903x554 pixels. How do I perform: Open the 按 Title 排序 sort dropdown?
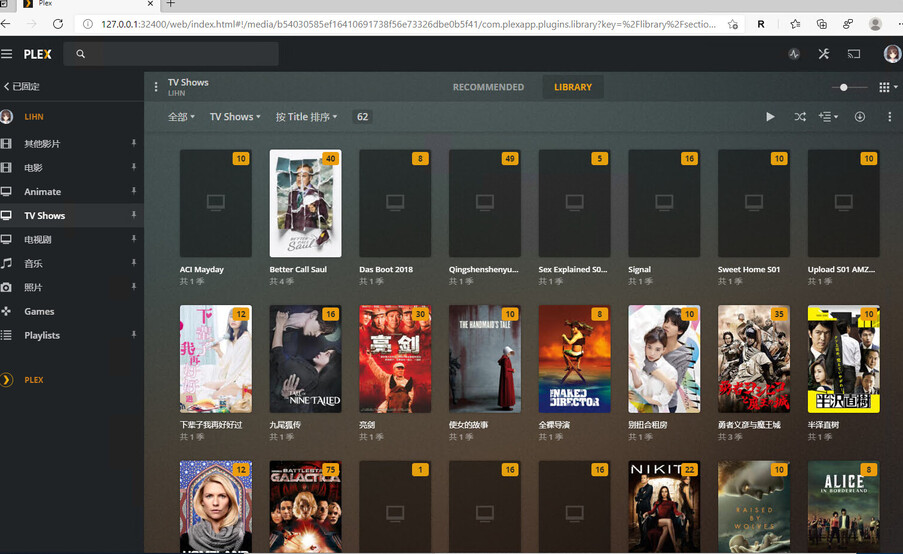[x=306, y=117]
